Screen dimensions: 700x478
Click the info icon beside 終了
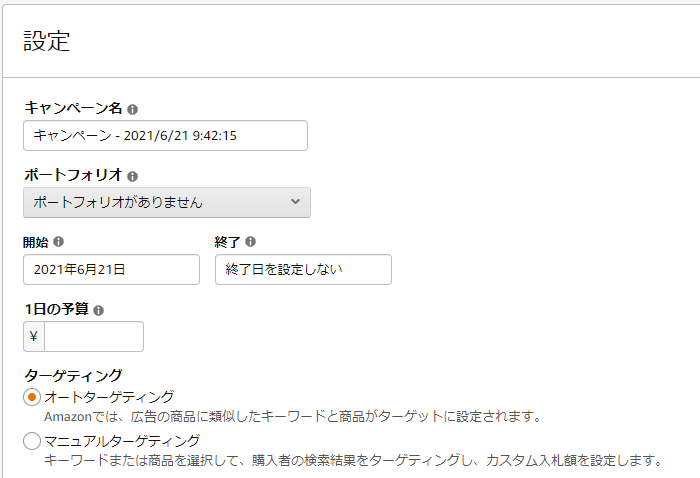pyautogui.click(x=251, y=242)
